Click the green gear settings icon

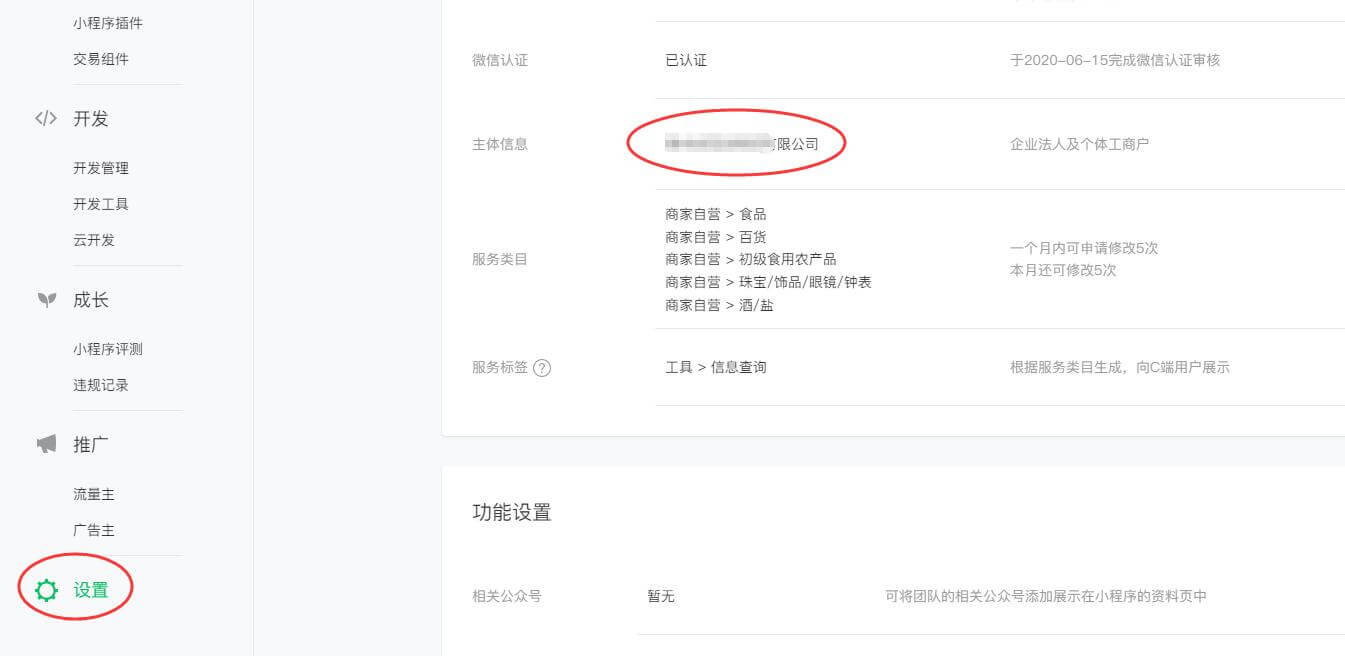click(x=46, y=590)
